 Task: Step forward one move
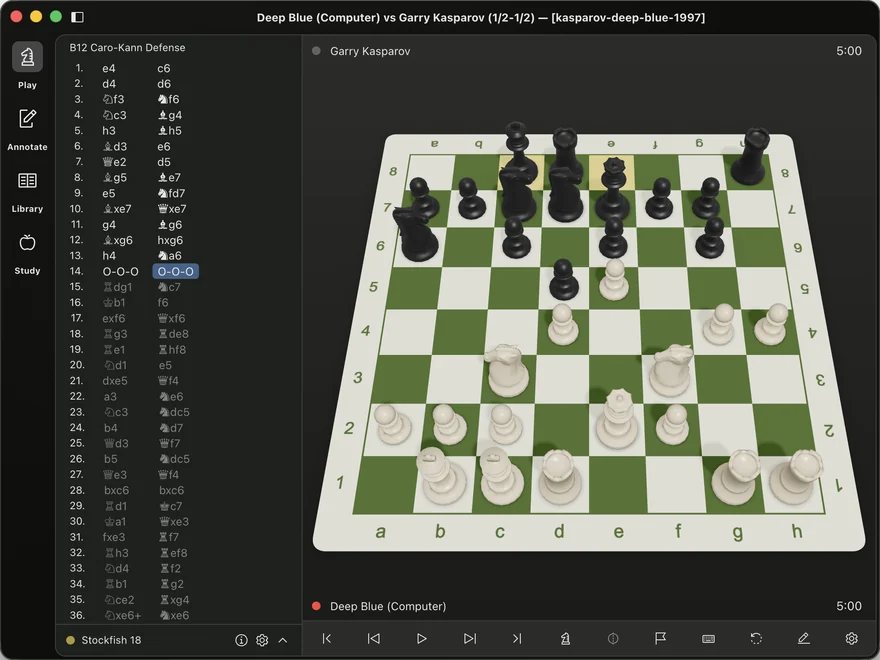[469, 638]
